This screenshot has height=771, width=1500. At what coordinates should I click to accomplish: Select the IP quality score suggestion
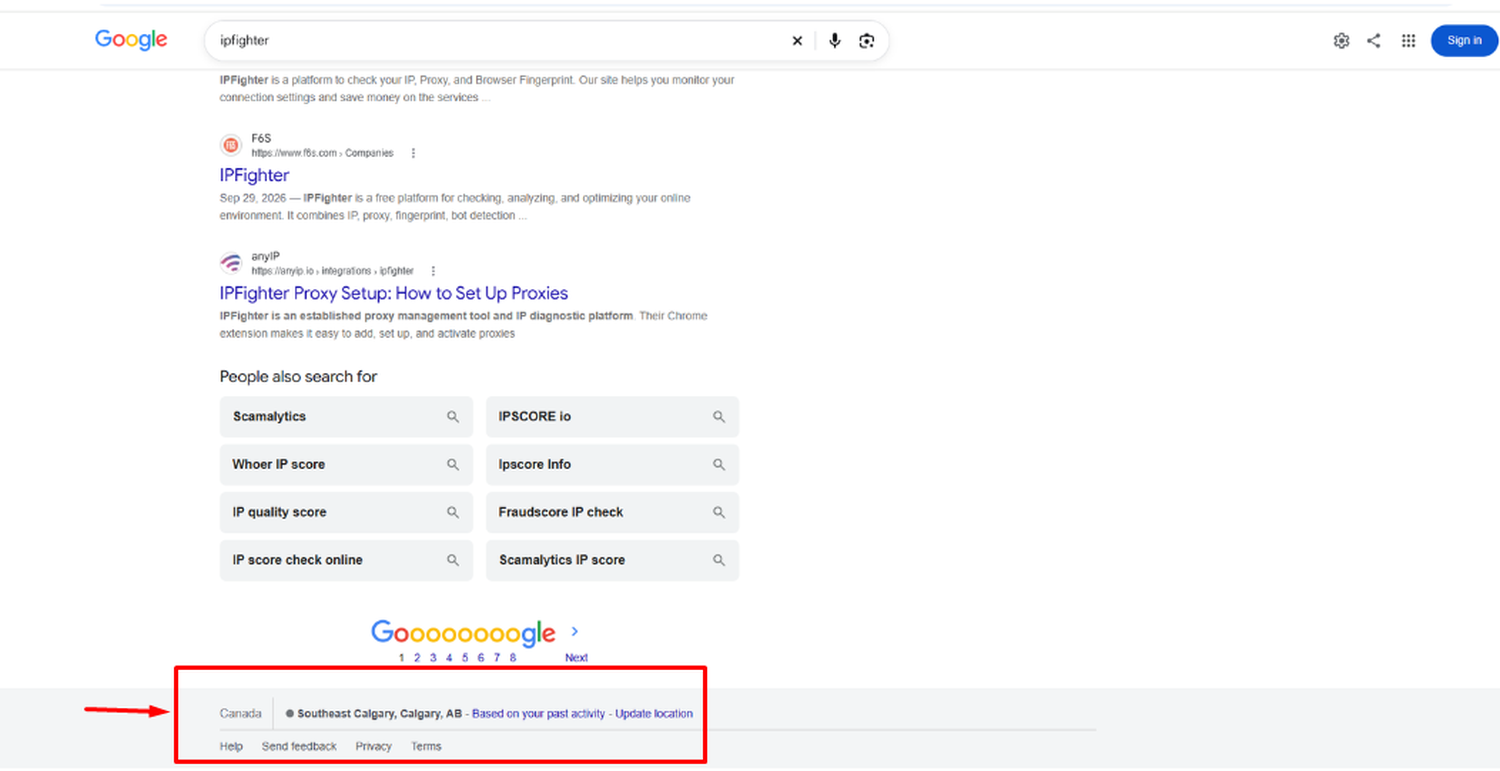point(346,513)
